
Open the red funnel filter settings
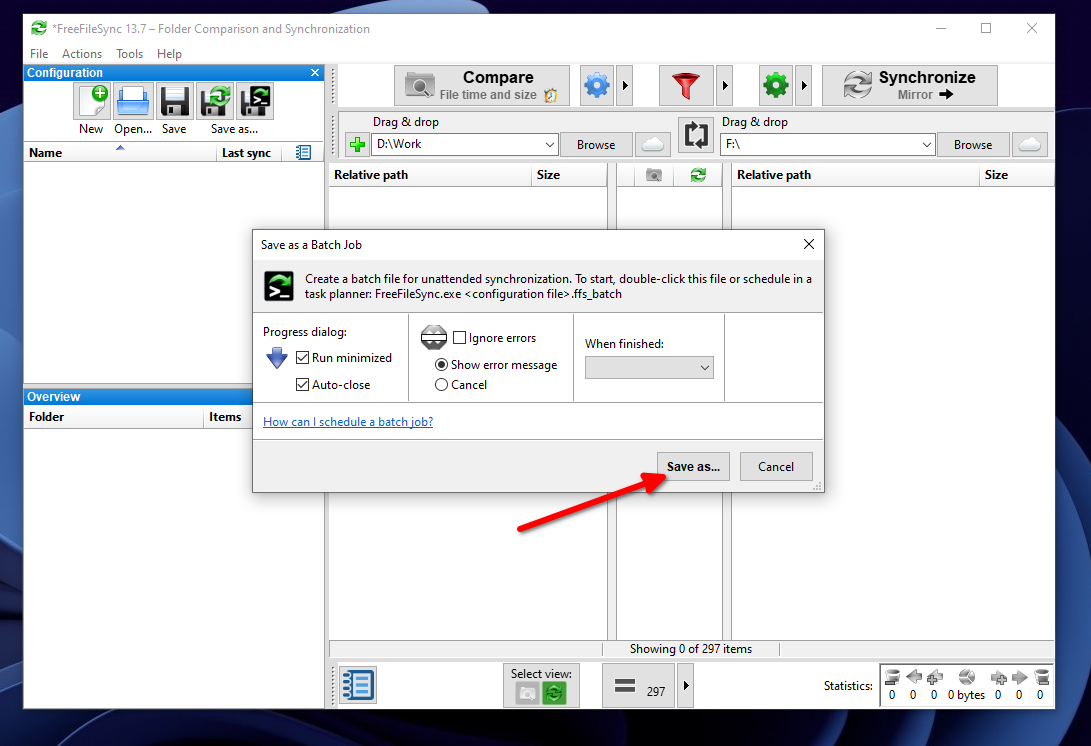pos(686,86)
